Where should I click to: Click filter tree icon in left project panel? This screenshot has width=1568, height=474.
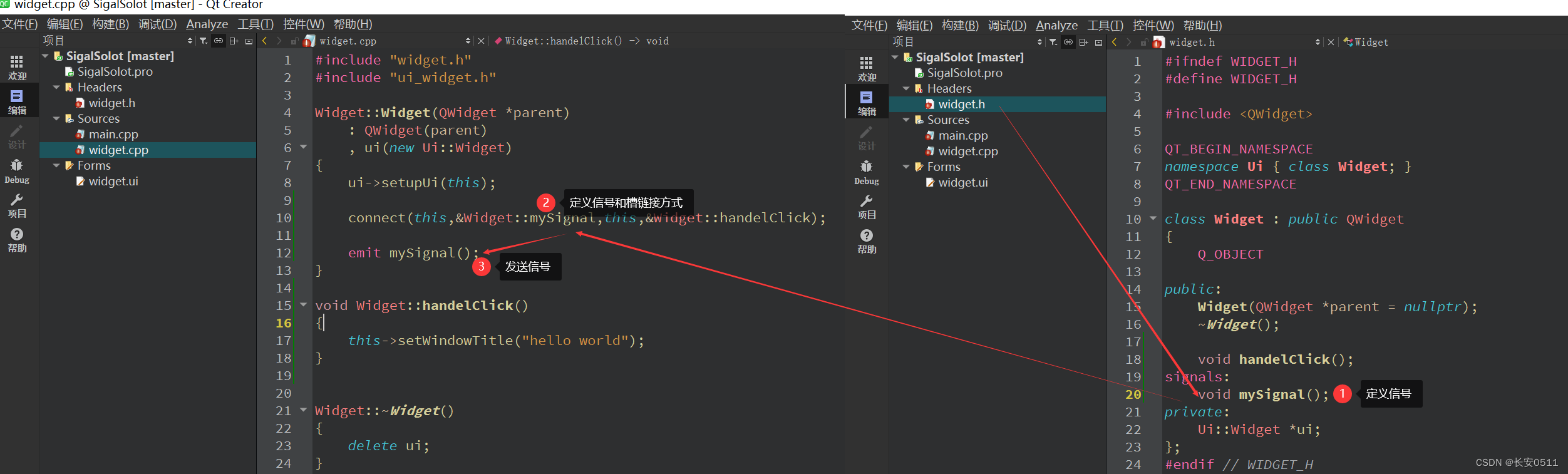point(204,41)
